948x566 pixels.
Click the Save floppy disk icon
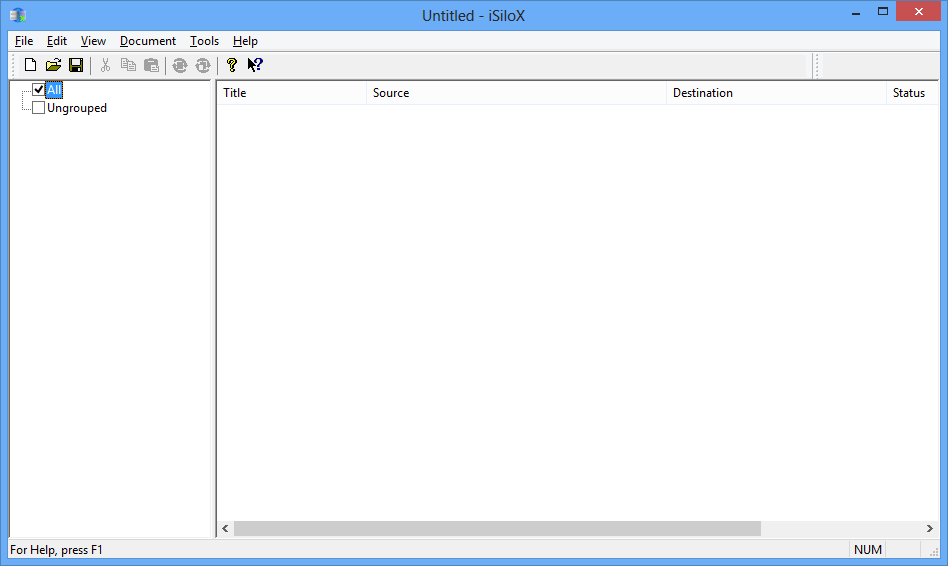[76, 65]
